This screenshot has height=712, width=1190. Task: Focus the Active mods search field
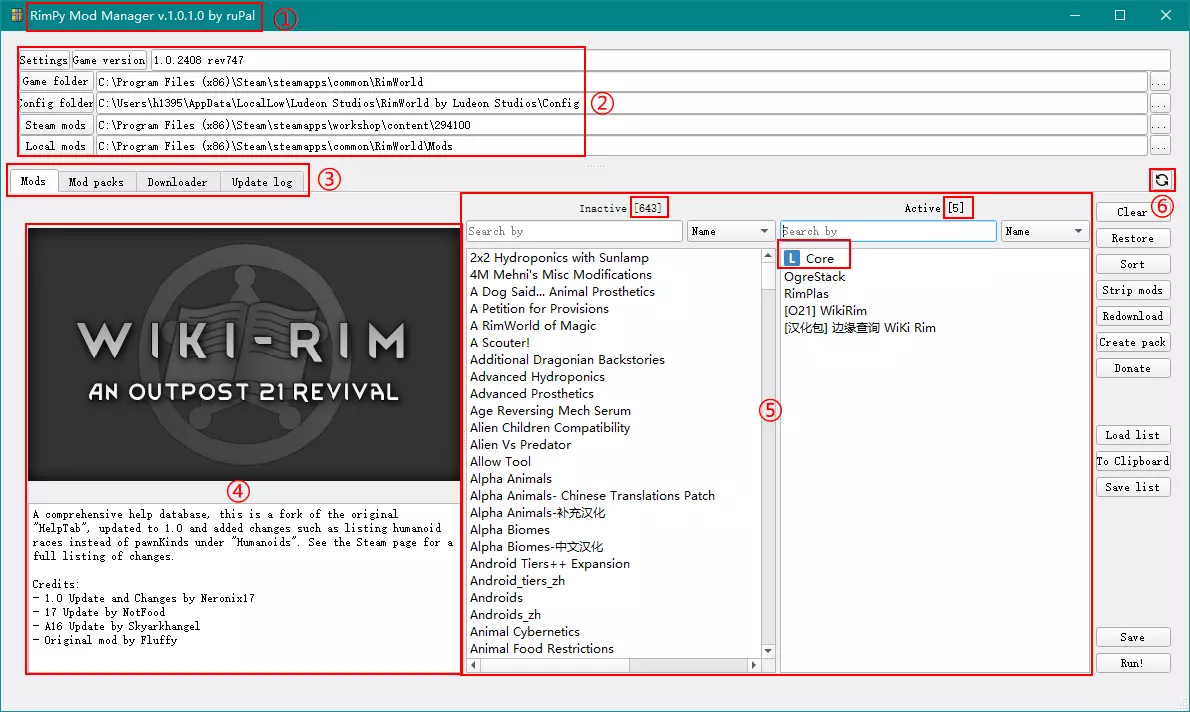(888, 231)
